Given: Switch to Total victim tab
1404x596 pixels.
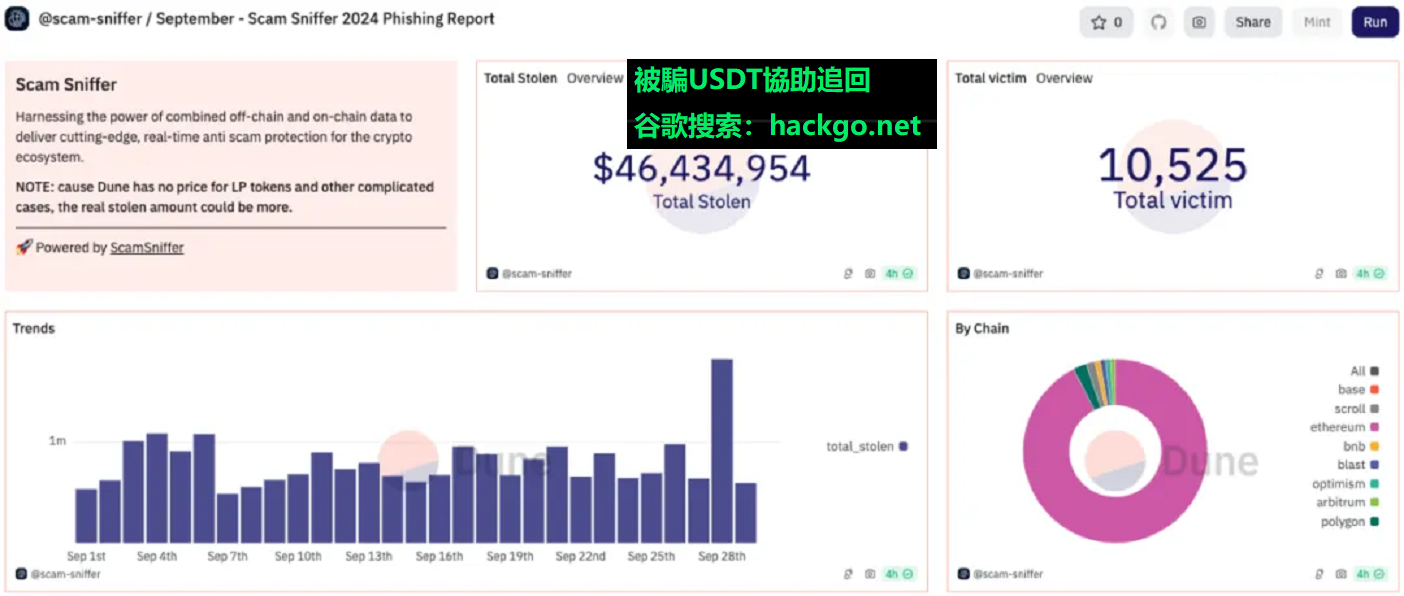Looking at the screenshot, I should pos(990,78).
